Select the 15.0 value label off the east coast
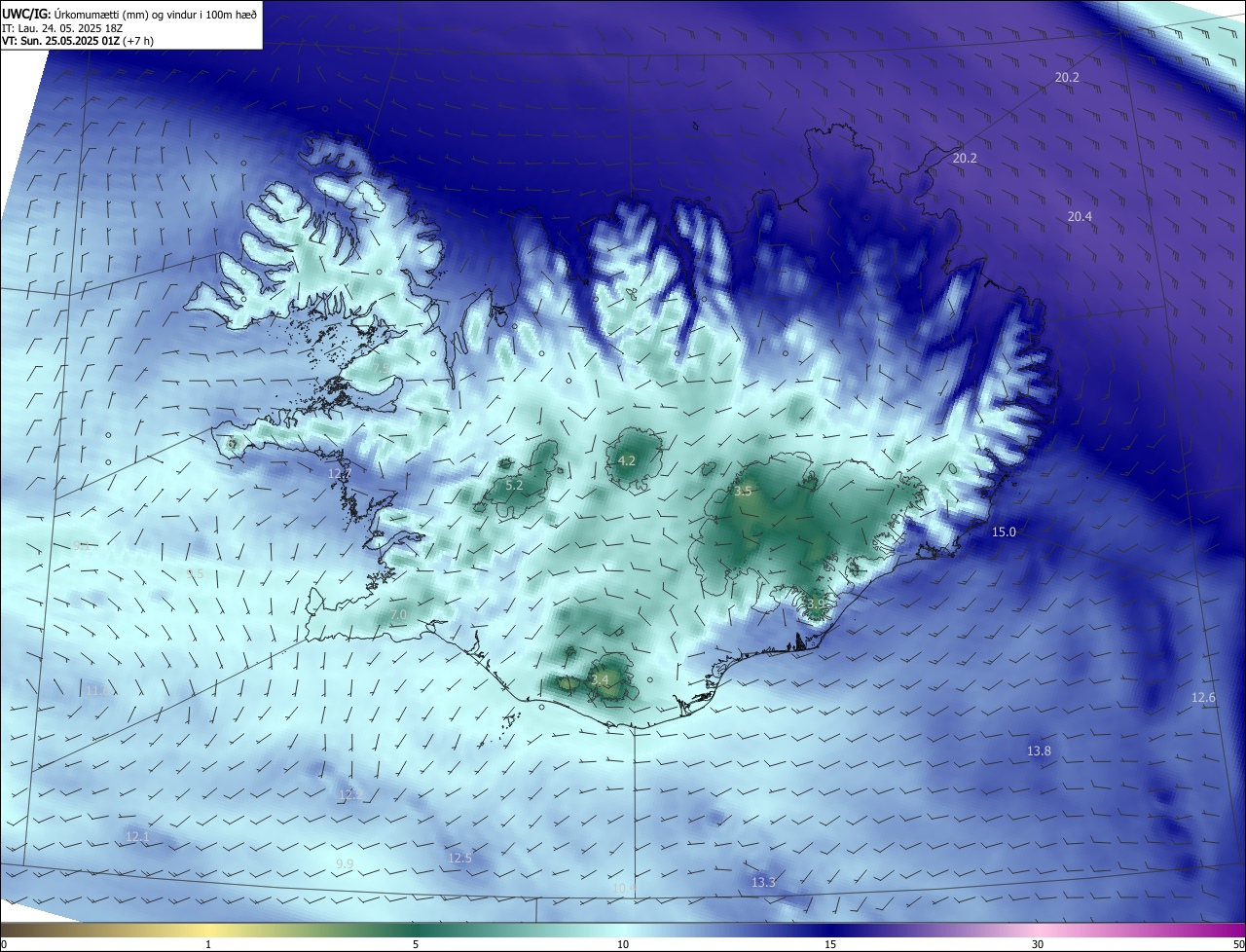The width and height of the screenshot is (1246, 952). [x=1004, y=532]
